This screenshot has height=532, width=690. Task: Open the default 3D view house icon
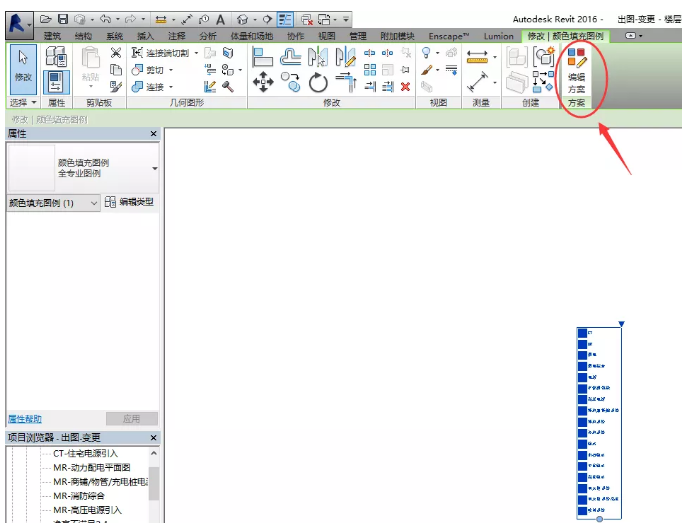coord(242,19)
